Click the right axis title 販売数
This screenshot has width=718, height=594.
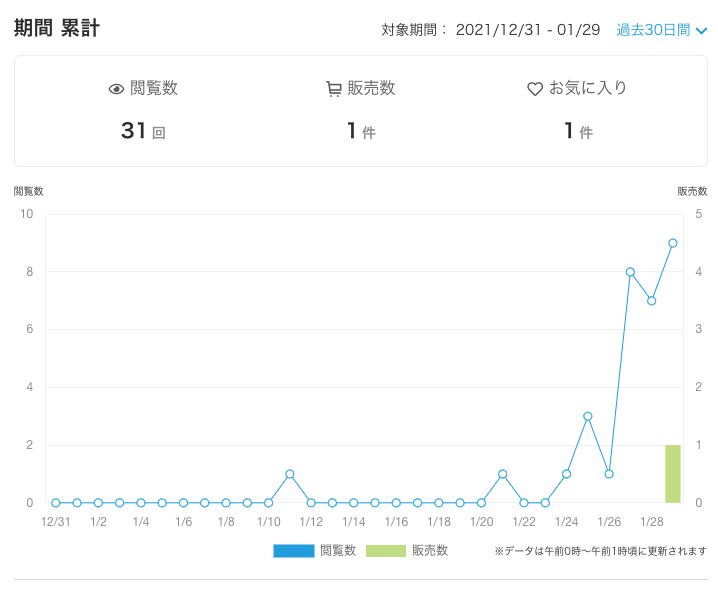point(692,191)
